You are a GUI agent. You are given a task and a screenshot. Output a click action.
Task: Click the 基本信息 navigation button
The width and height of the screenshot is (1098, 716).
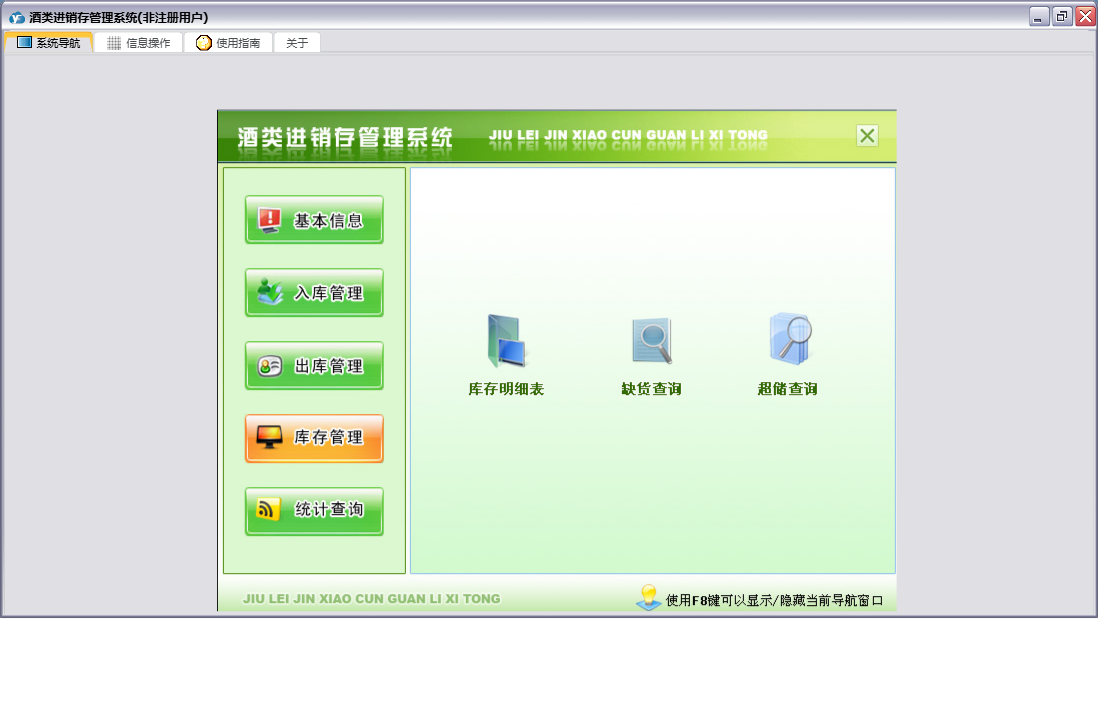[314, 220]
